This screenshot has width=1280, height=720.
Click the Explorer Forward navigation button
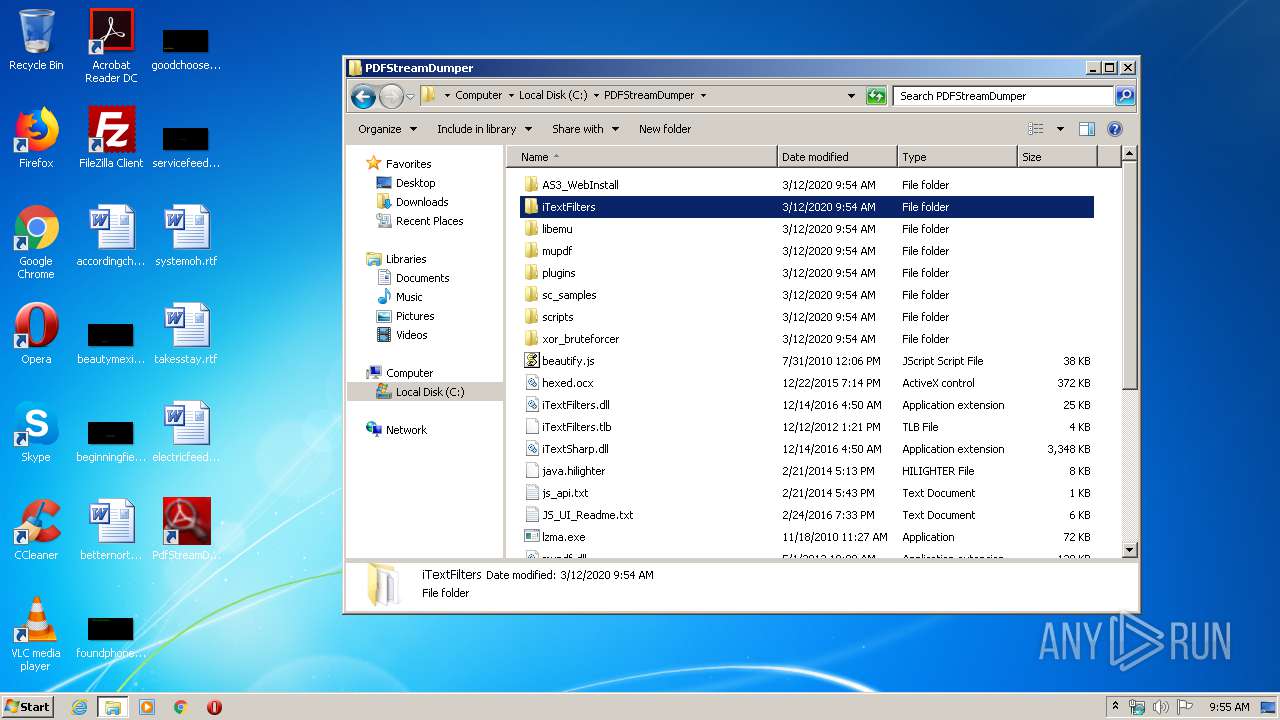(391, 96)
